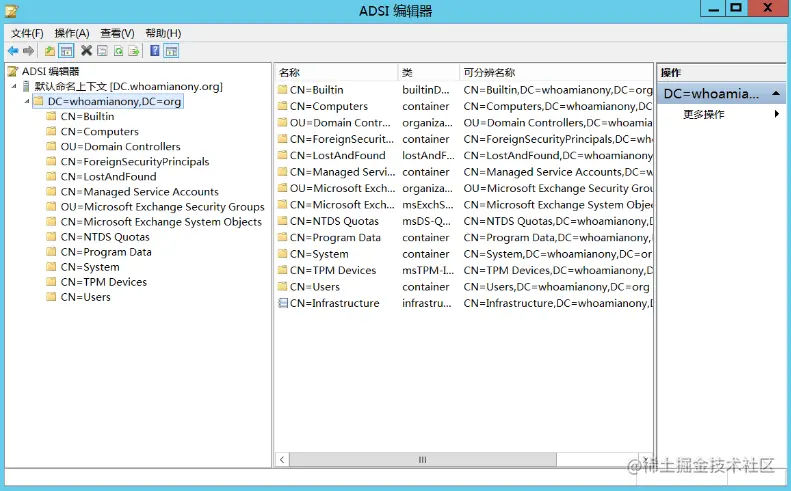Click folder icon of CN=Builtin in tree
The width and height of the screenshot is (791, 491).
click(x=51, y=116)
